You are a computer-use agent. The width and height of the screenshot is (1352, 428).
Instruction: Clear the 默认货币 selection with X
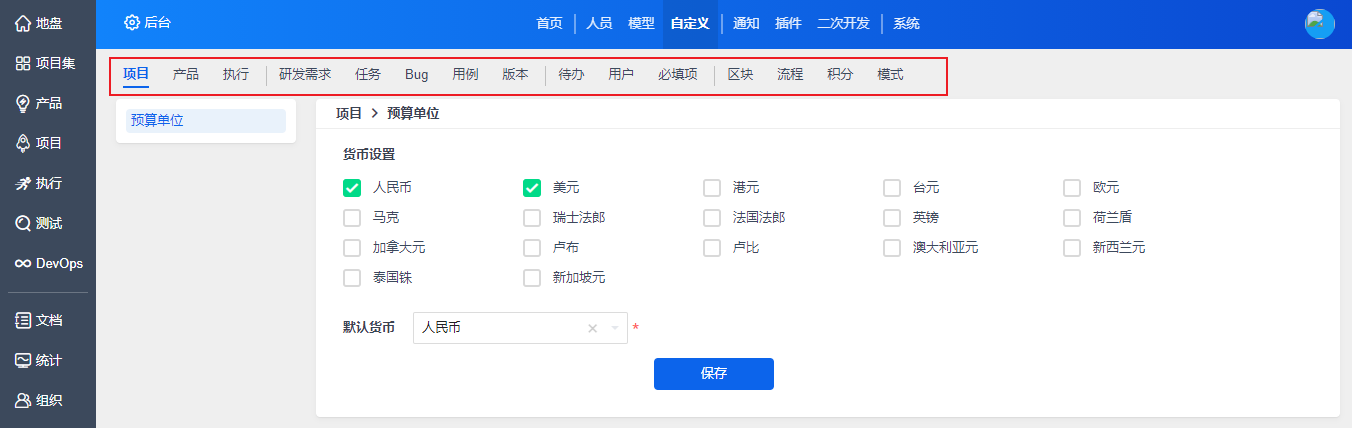click(592, 328)
